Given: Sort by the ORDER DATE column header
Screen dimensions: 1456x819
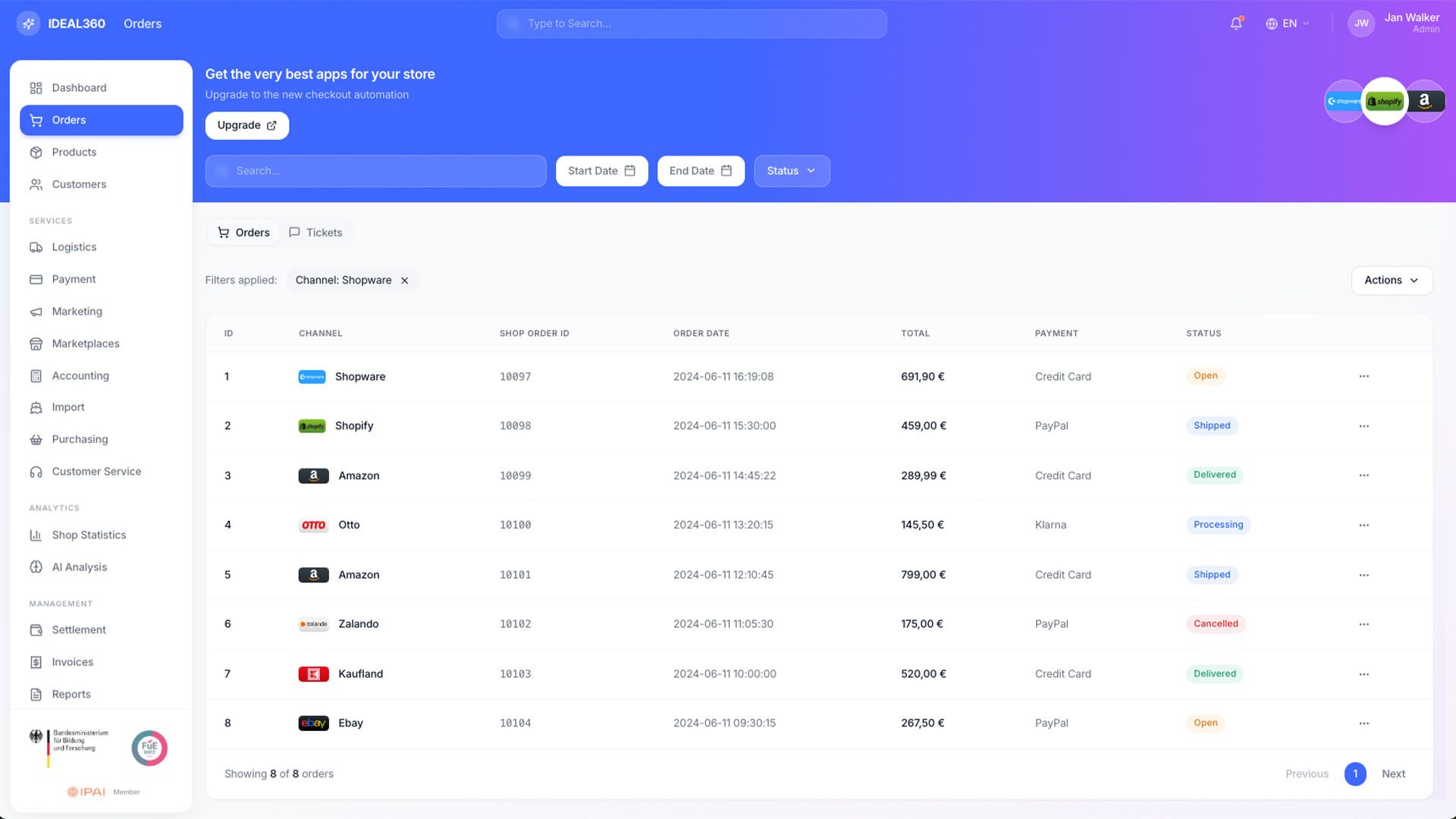Looking at the screenshot, I should pos(701,334).
